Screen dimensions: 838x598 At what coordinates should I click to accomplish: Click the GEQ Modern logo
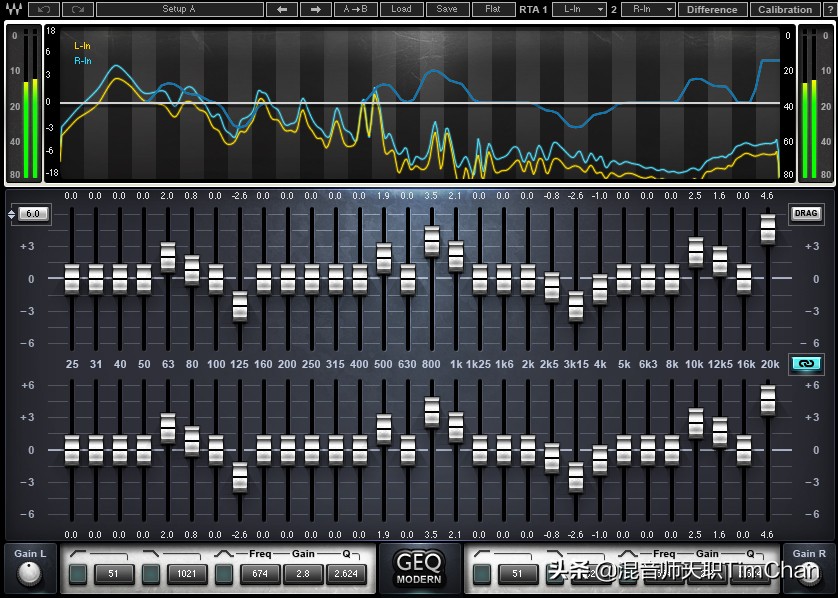pos(418,568)
